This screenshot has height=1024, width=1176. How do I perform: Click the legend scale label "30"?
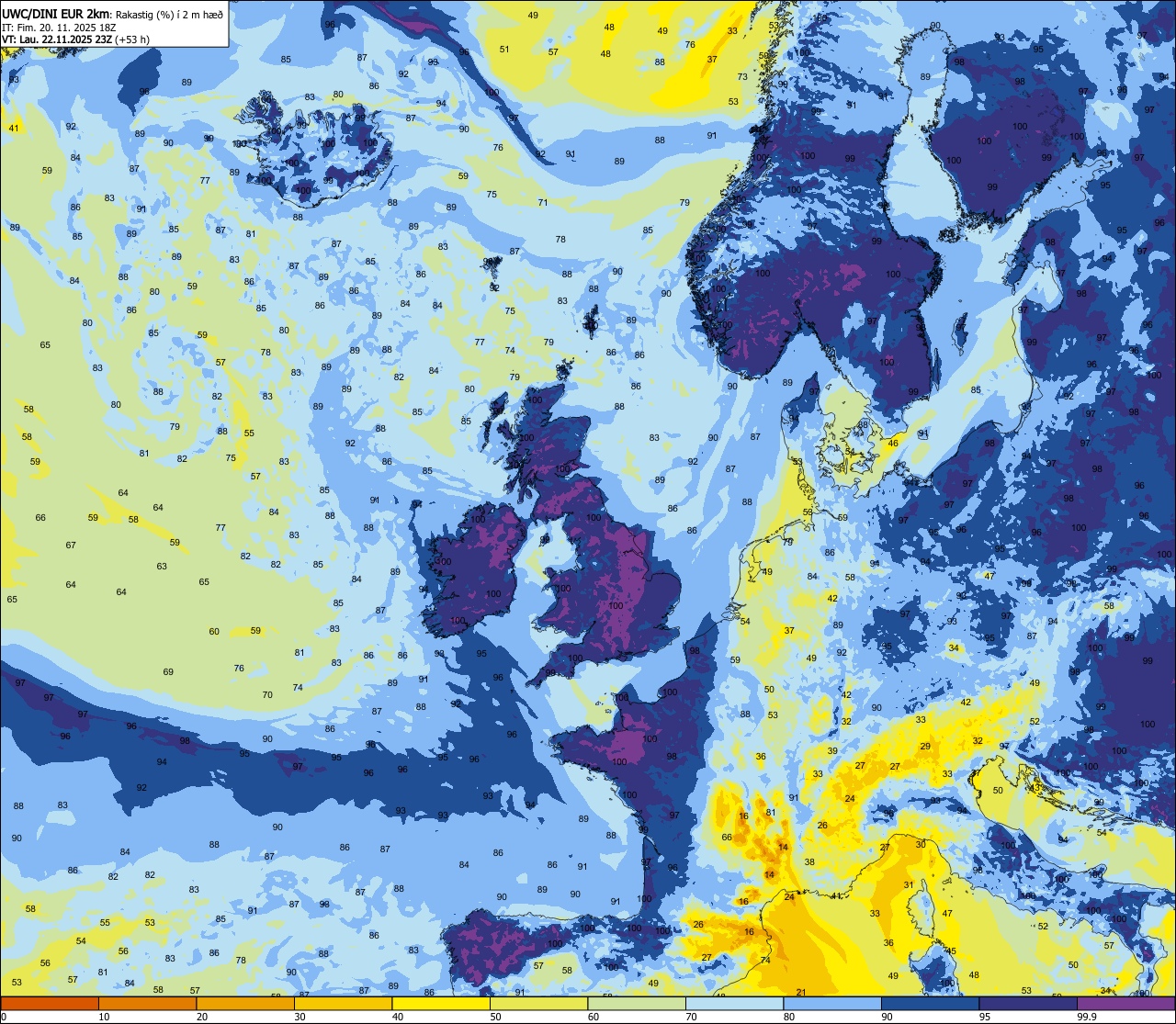pos(300,1017)
